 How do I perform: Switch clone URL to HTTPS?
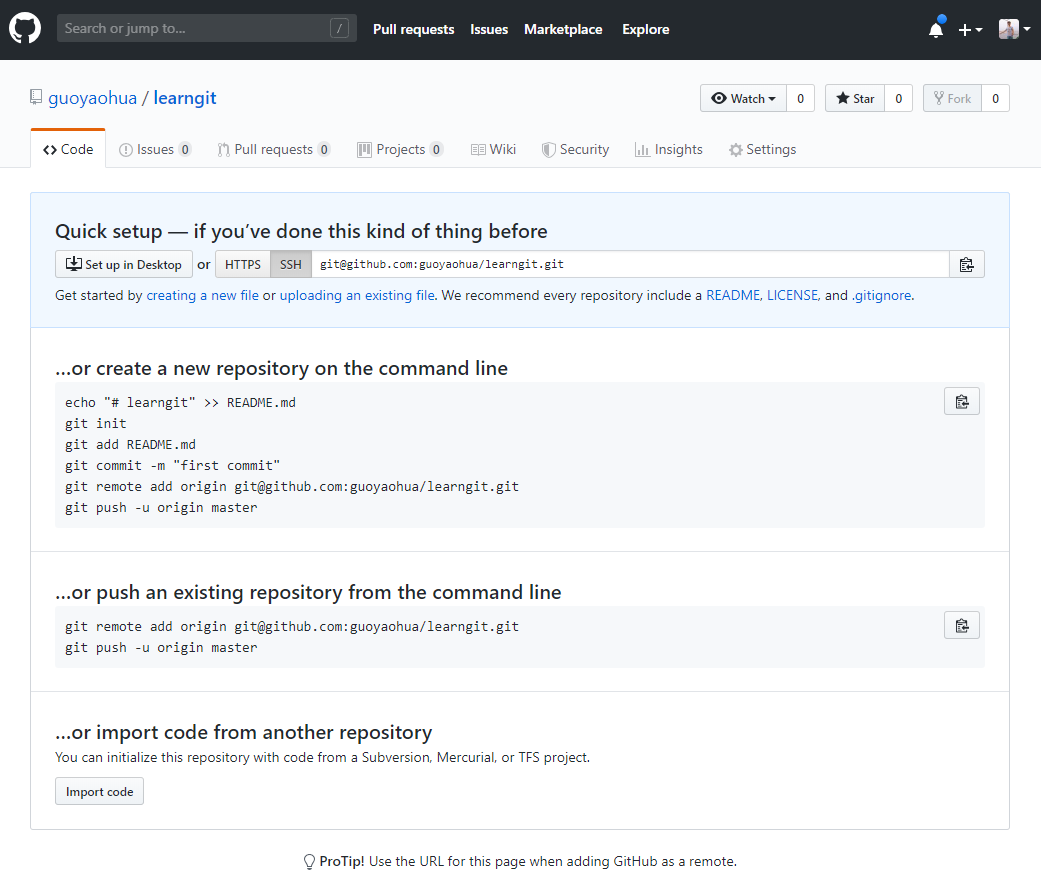243,265
